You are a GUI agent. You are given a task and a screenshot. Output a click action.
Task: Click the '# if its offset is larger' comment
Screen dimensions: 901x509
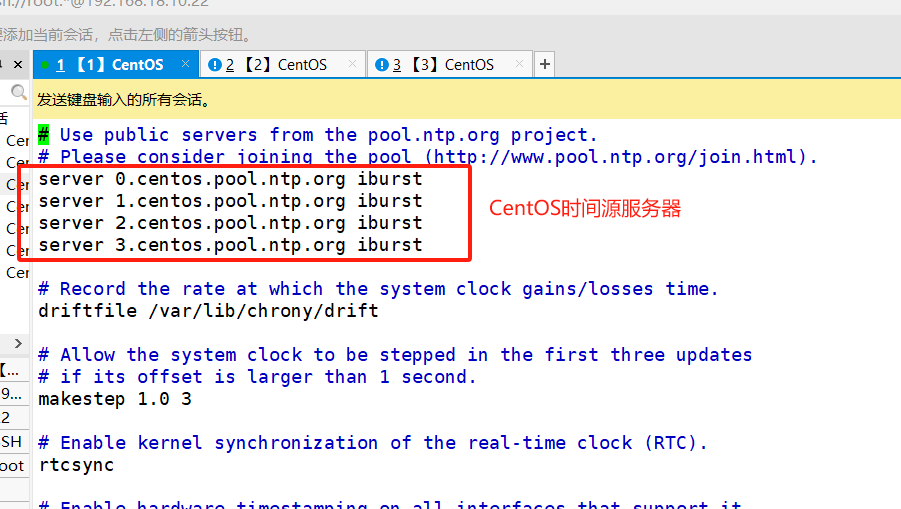tap(257, 377)
